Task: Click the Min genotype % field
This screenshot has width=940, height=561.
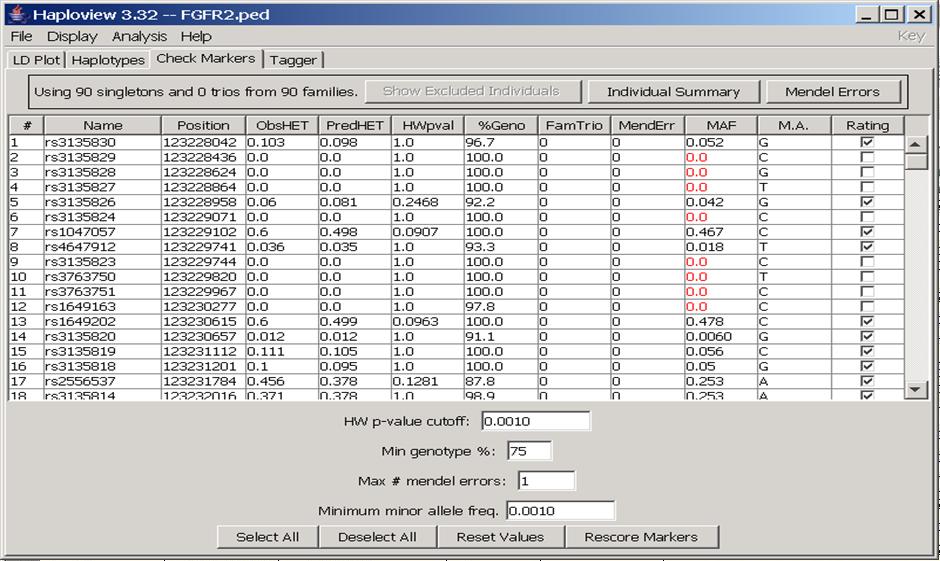Action: (x=529, y=451)
